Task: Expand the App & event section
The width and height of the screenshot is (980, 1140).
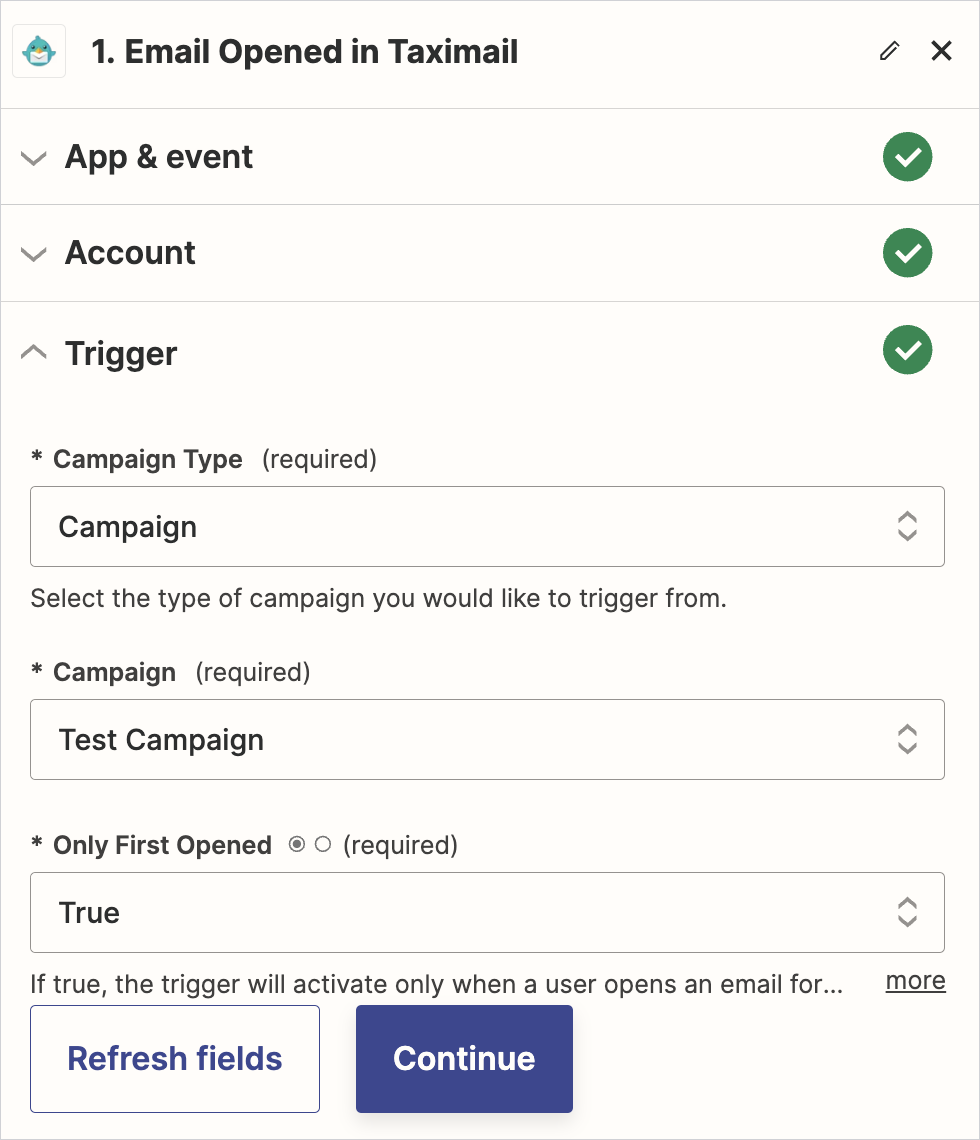Action: click(34, 158)
